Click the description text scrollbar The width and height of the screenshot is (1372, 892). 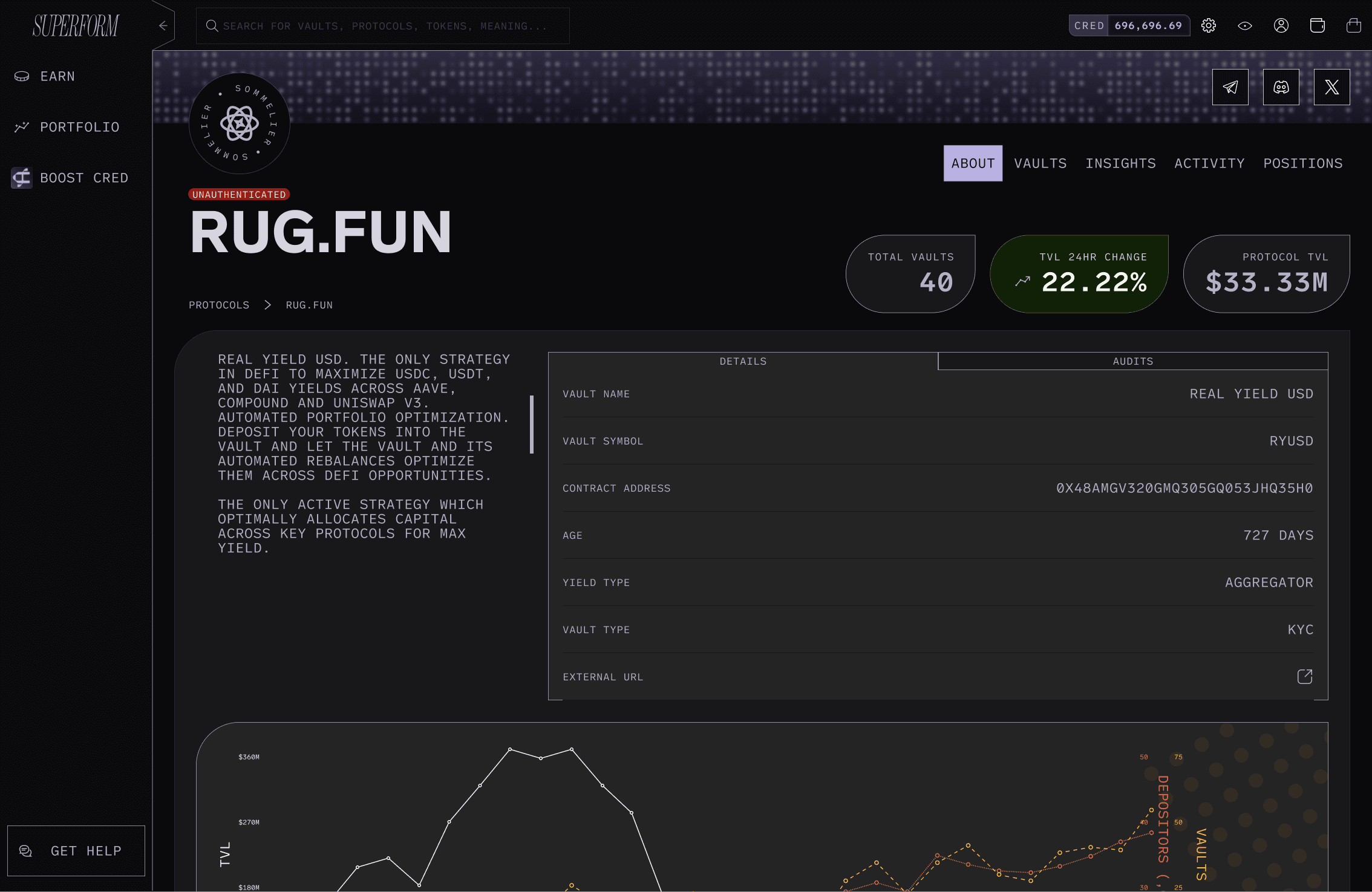click(x=532, y=425)
